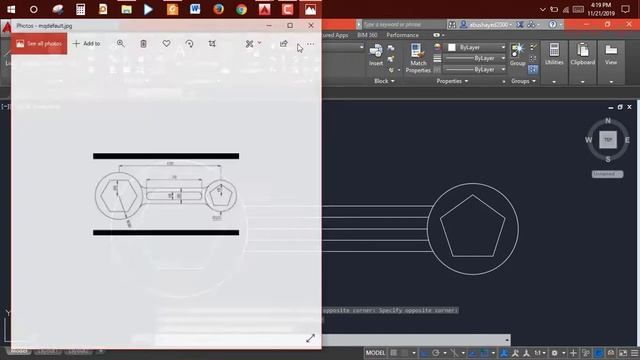Open the Windows Start menu

11,9
